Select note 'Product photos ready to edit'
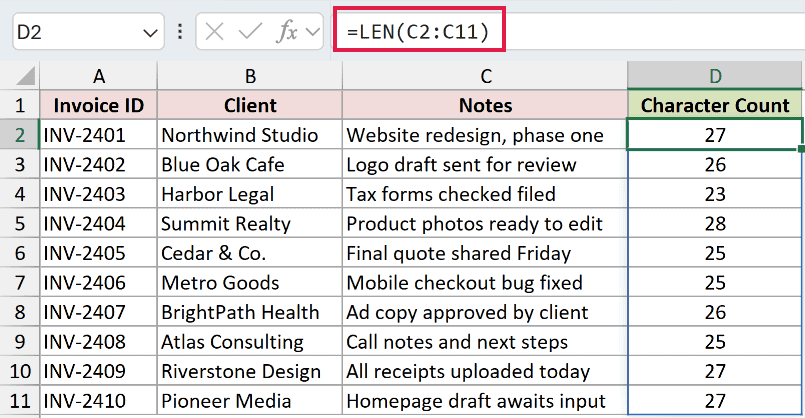 point(485,223)
